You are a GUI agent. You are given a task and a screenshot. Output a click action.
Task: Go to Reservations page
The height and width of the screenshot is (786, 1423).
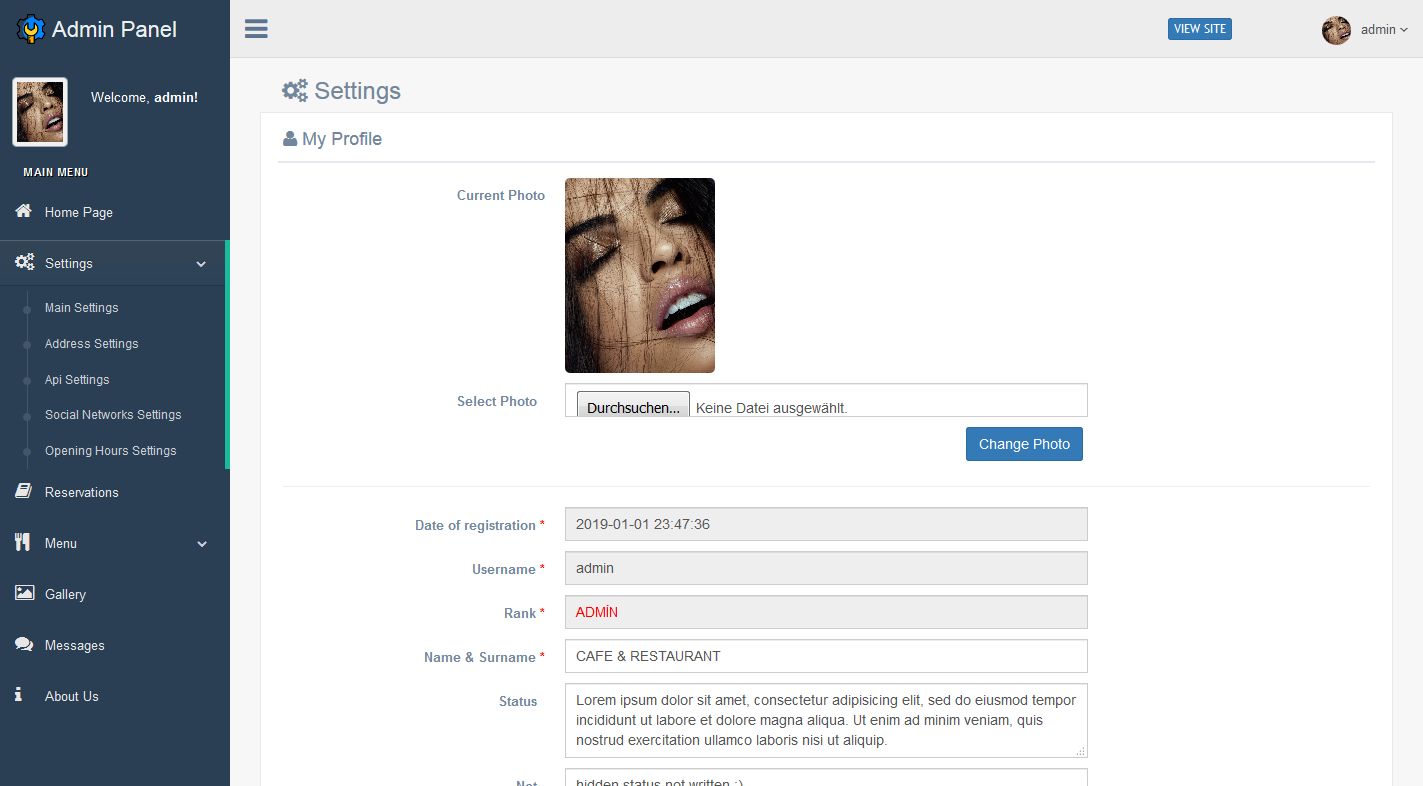[82, 492]
